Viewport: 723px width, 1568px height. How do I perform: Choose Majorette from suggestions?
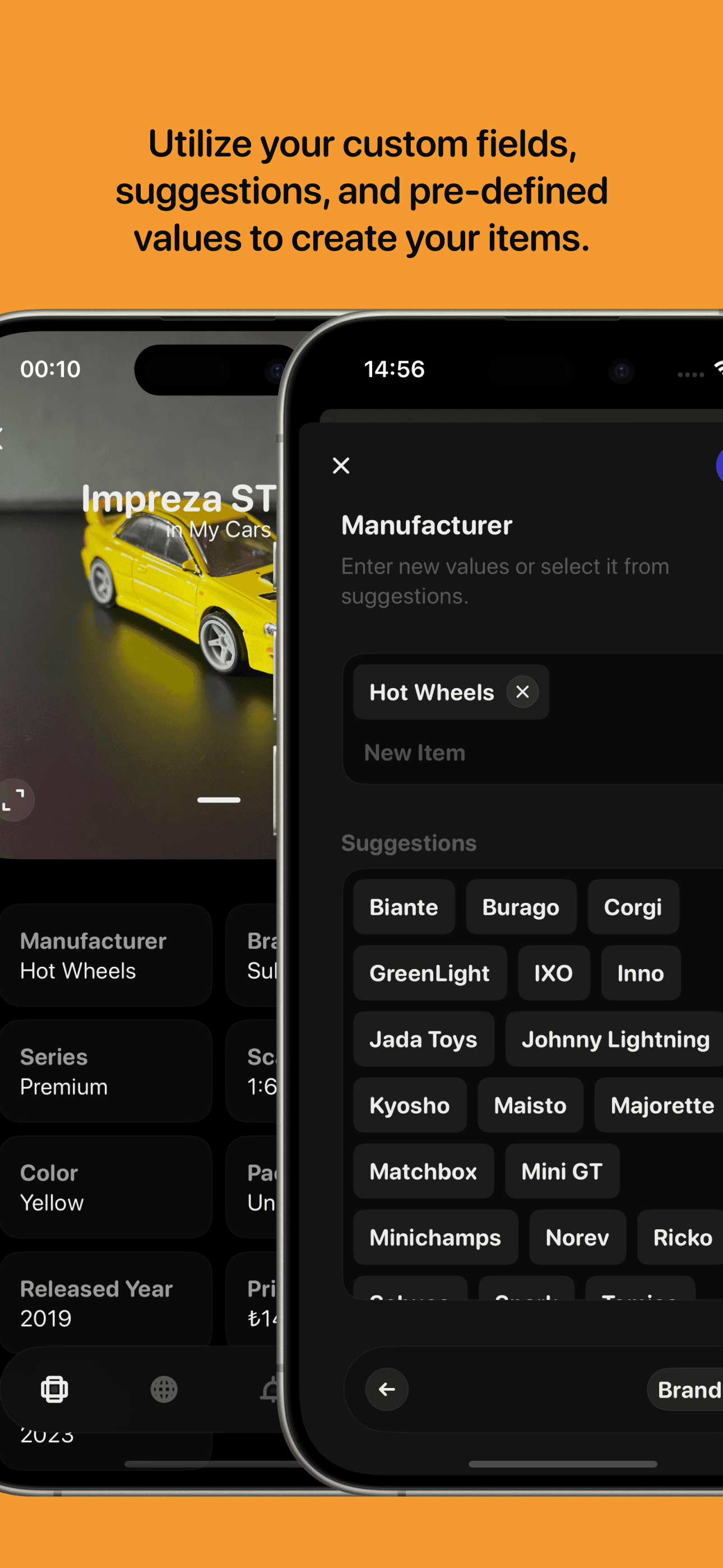[x=660, y=1105]
